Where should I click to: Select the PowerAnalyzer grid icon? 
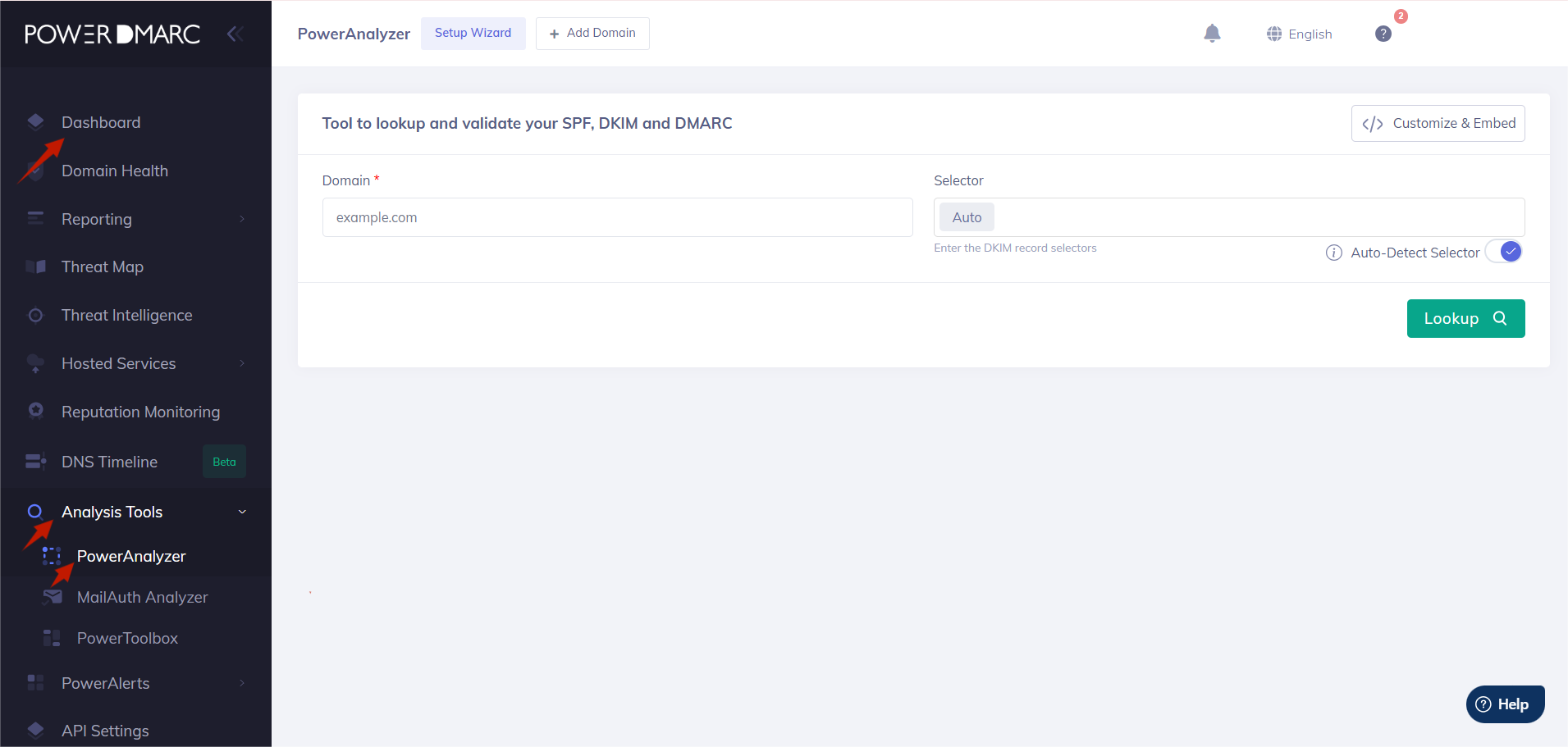51,555
